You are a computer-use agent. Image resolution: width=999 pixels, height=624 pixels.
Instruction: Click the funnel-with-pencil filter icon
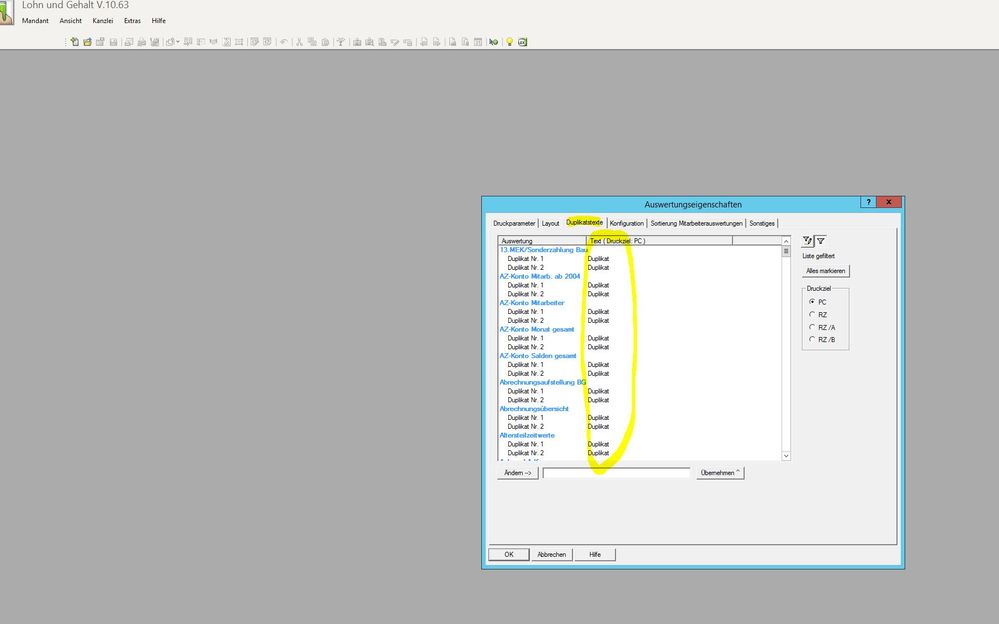click(x=808, y=241)
